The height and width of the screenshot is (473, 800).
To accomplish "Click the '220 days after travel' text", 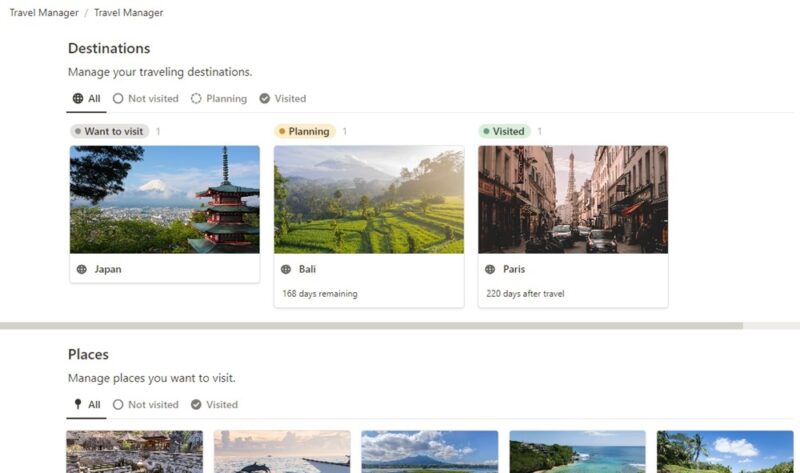I will pyautogui.click(x=525, y=294).
